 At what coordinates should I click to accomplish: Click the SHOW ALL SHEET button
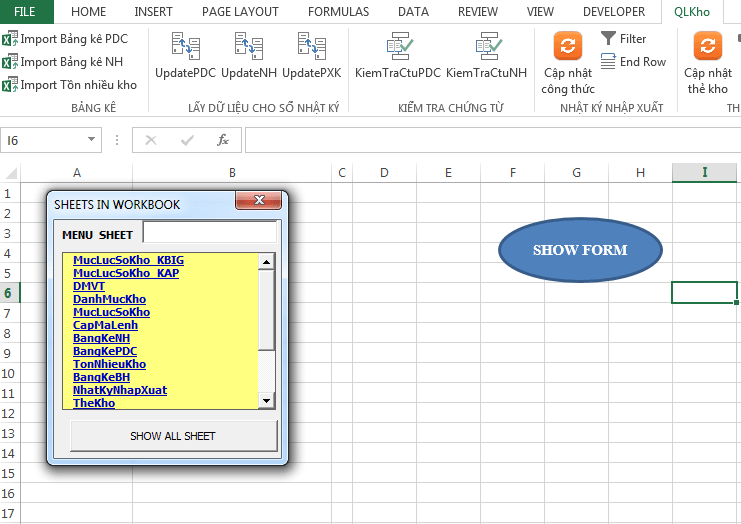tap(173, 436)
